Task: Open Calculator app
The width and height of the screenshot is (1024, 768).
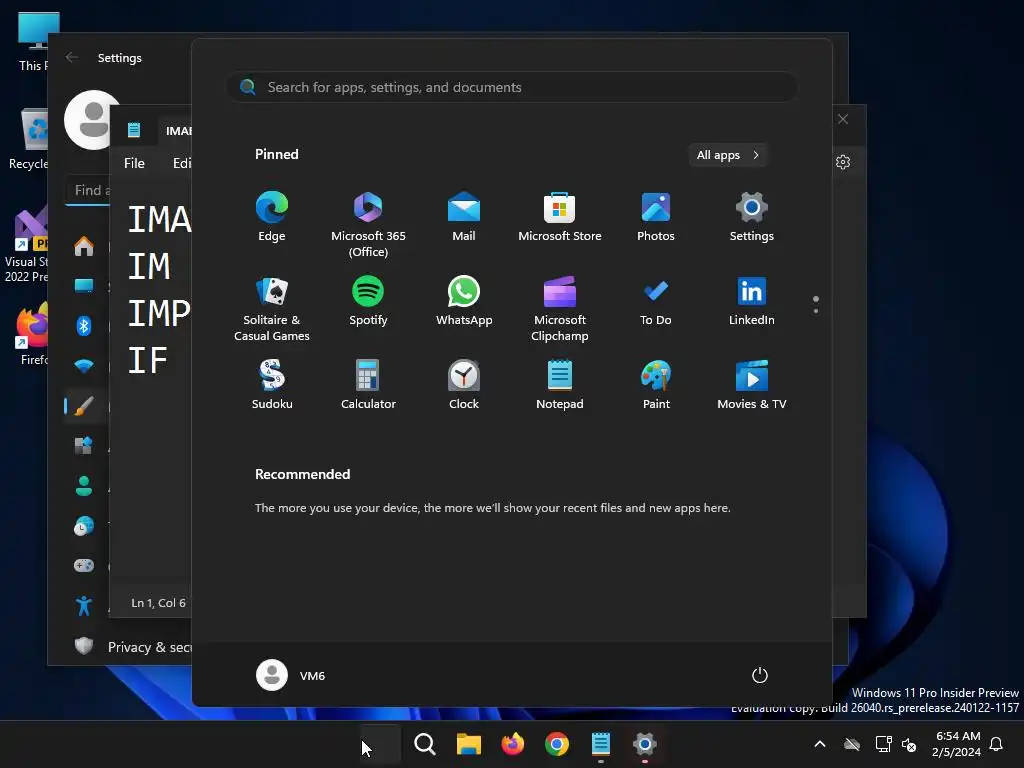Action: click(x=368, y=385)
